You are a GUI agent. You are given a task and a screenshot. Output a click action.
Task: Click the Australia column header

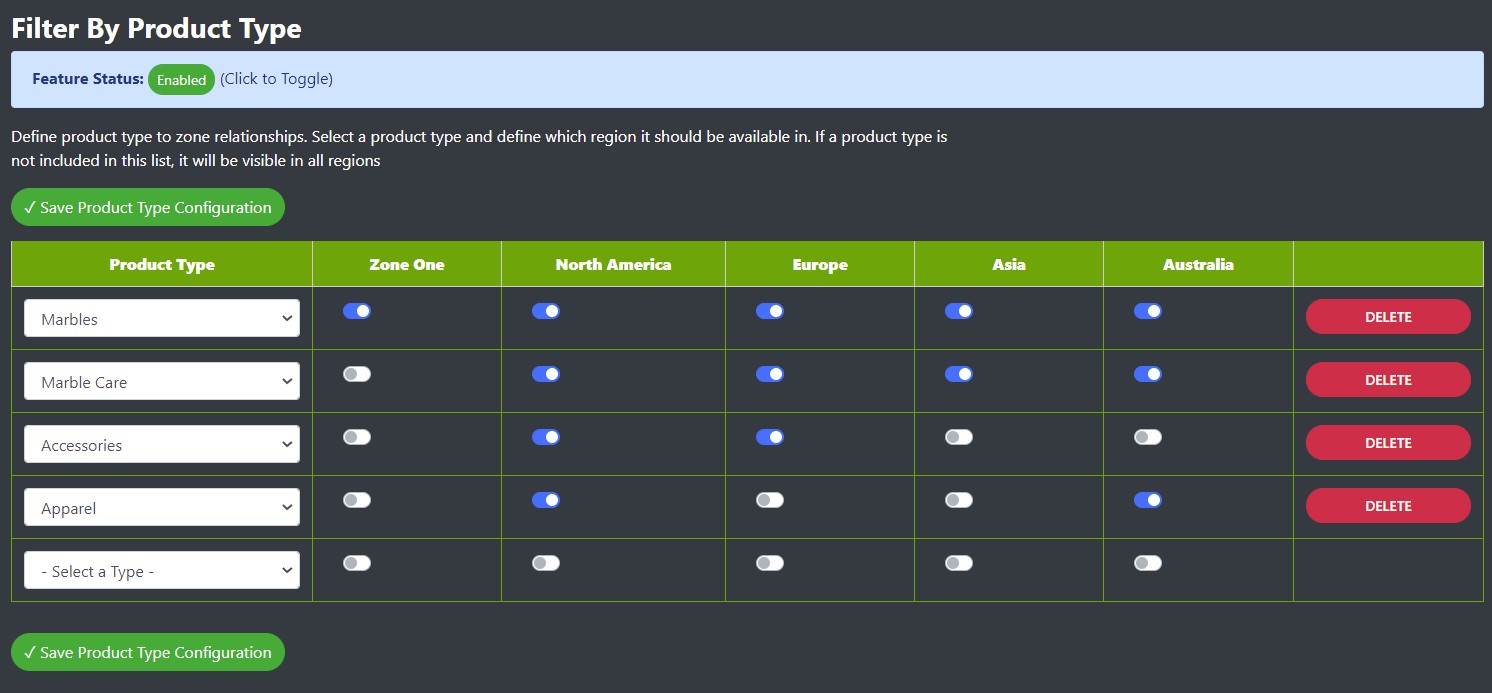click(1198, 265)
